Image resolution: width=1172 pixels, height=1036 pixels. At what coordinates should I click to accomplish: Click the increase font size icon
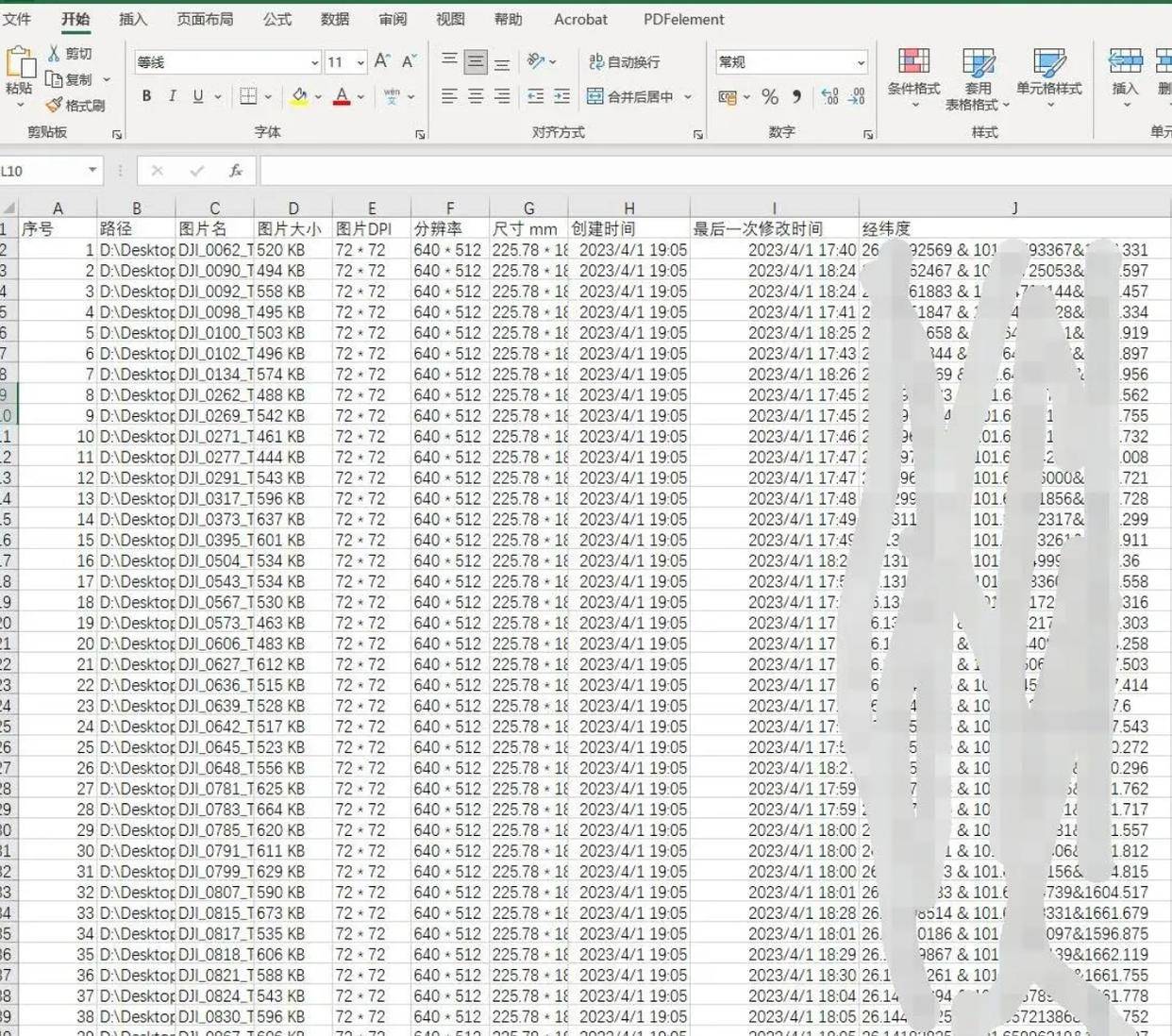(382, 61)
